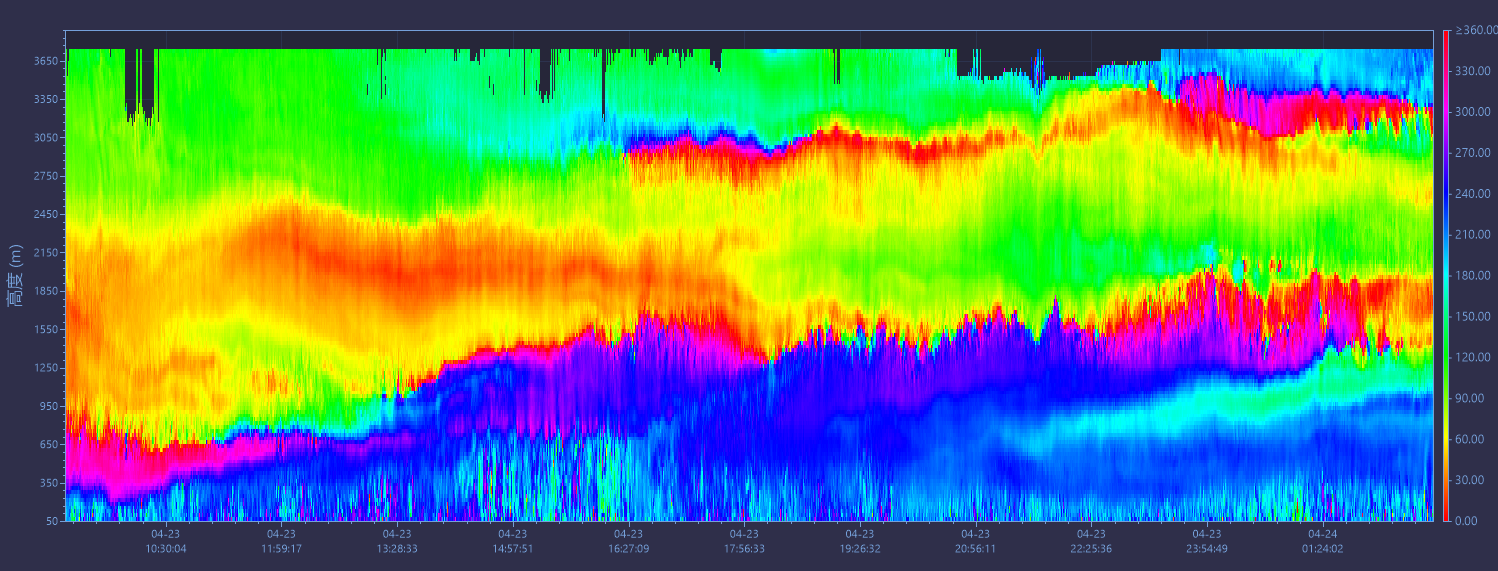Click the 04-23 22:25:36 time label
Image resolution: width=1498 pixels, height=571 pixels.
pos(1091,541)
